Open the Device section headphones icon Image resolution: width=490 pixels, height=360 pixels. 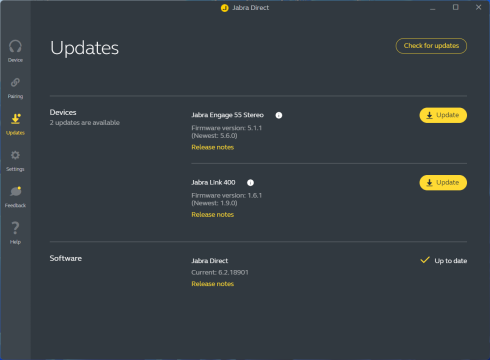(x=15, y=46)
